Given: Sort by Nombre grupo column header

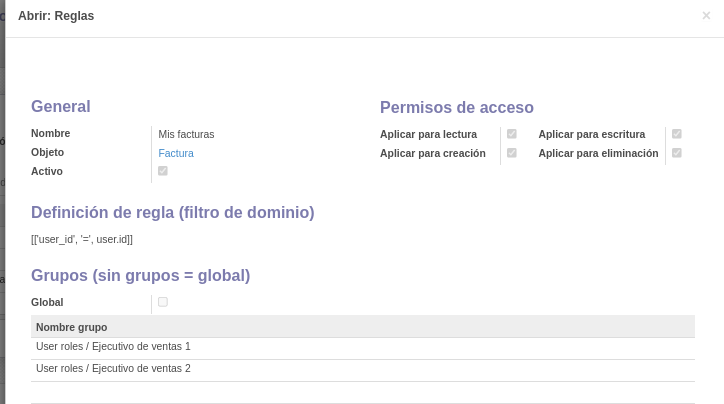Looking at the screenshot, I should pyautogui.click(x=72, y=327).
